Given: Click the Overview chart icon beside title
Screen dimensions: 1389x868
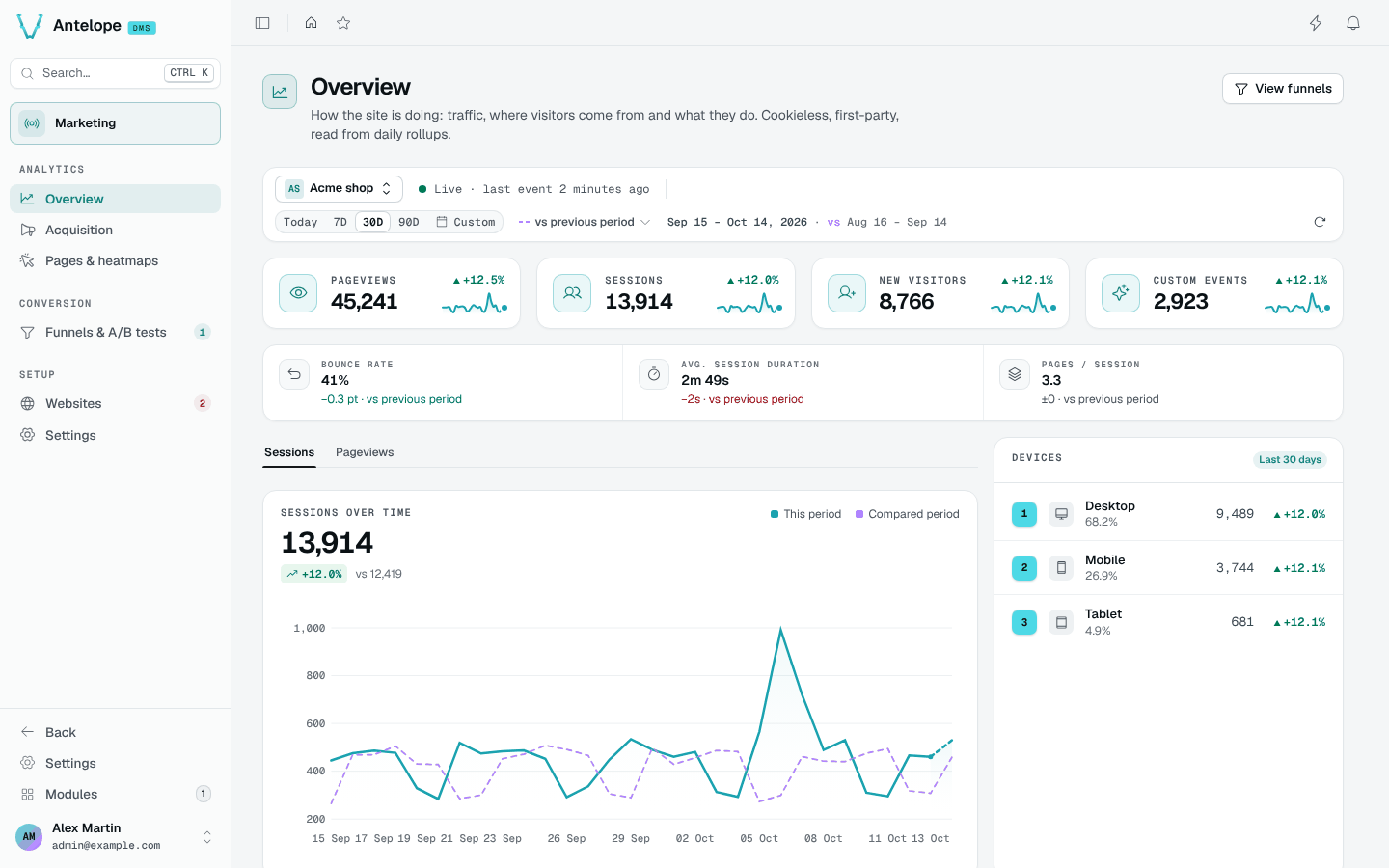Looking at the screenshot, I should click(x=280, y=92).
